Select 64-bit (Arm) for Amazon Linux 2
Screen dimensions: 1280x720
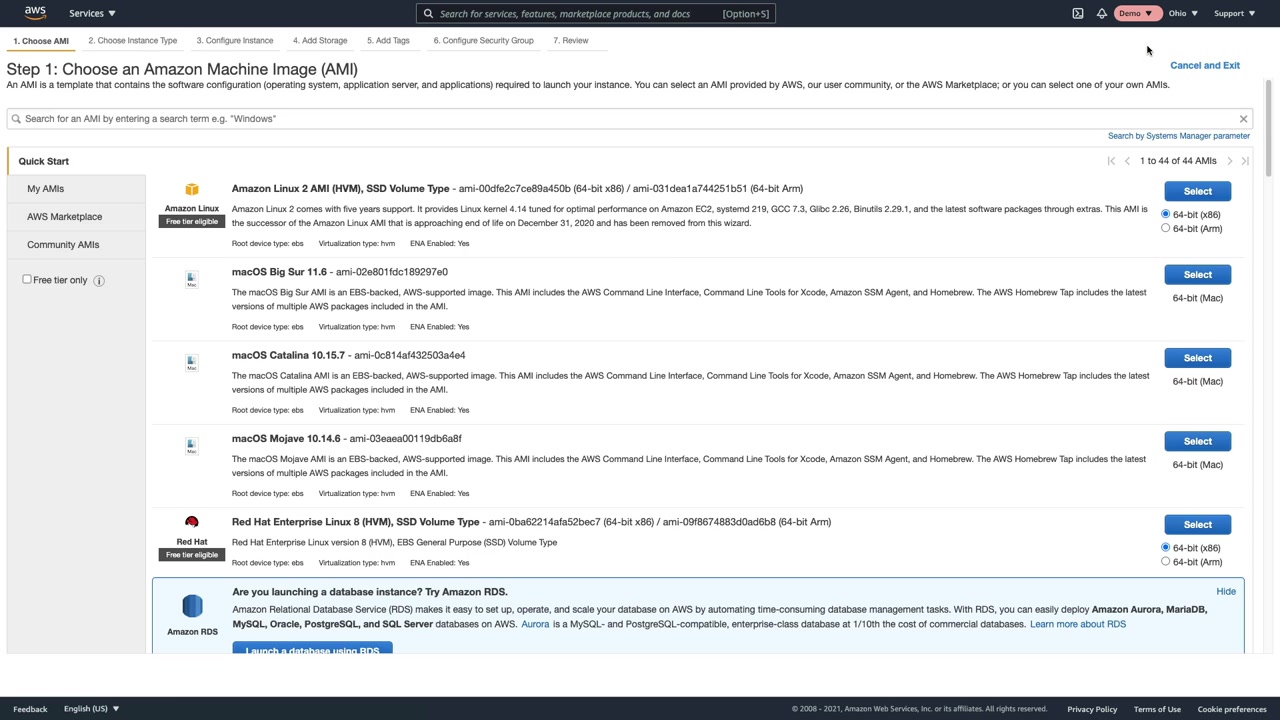tap(1165, 228)
